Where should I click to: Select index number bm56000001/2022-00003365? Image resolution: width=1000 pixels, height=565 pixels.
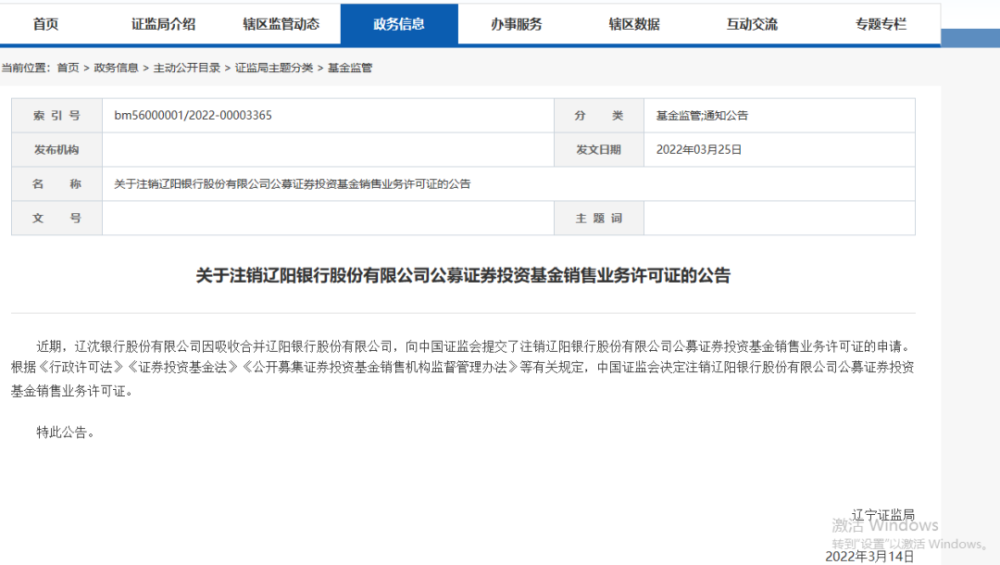[x=193, y=115]
